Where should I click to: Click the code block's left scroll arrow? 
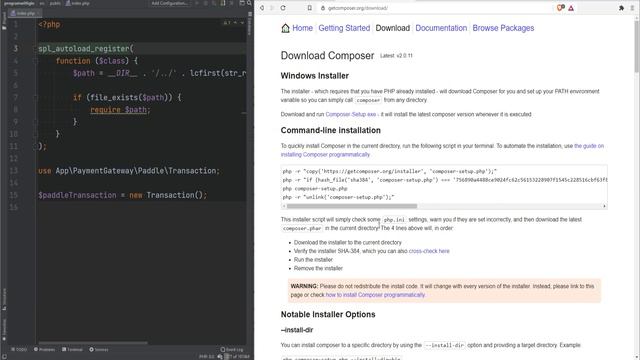(x=284, y=206)
